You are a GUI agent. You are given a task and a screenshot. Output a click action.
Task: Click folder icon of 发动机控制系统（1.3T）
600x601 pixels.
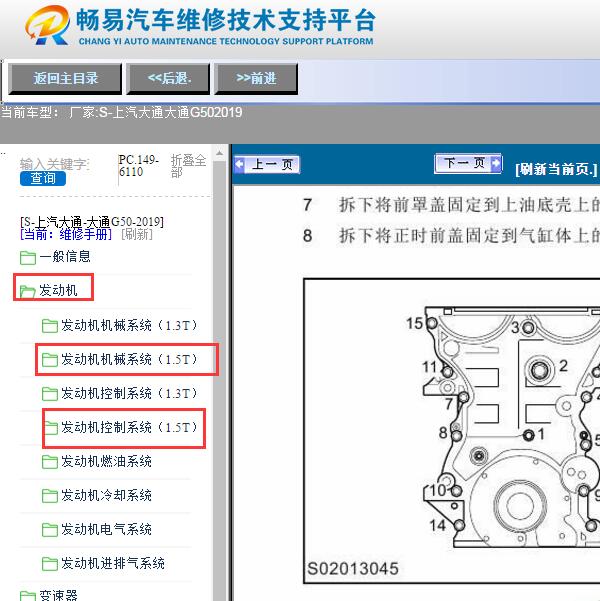[50, 394]
